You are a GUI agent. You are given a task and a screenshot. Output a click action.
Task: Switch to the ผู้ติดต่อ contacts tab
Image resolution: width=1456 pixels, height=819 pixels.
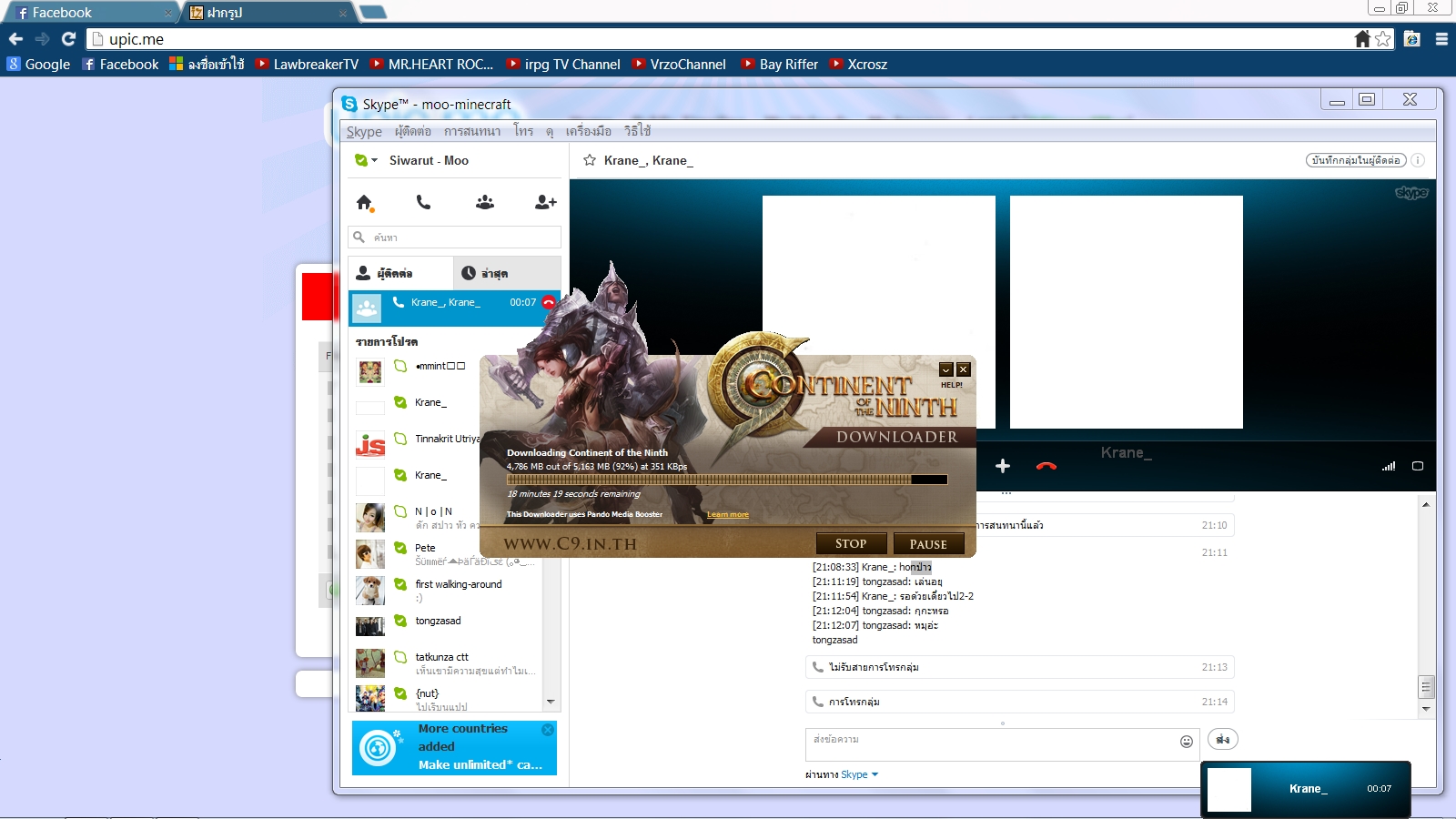click(400, 273)
